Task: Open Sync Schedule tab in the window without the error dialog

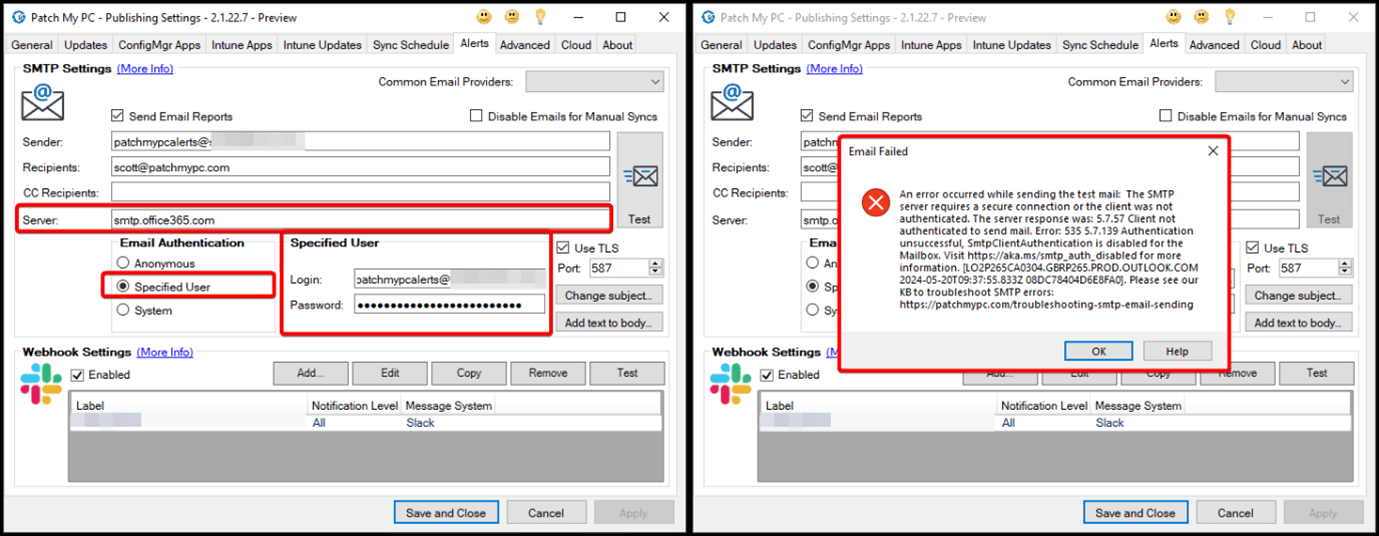Action: tap(411, 45)
